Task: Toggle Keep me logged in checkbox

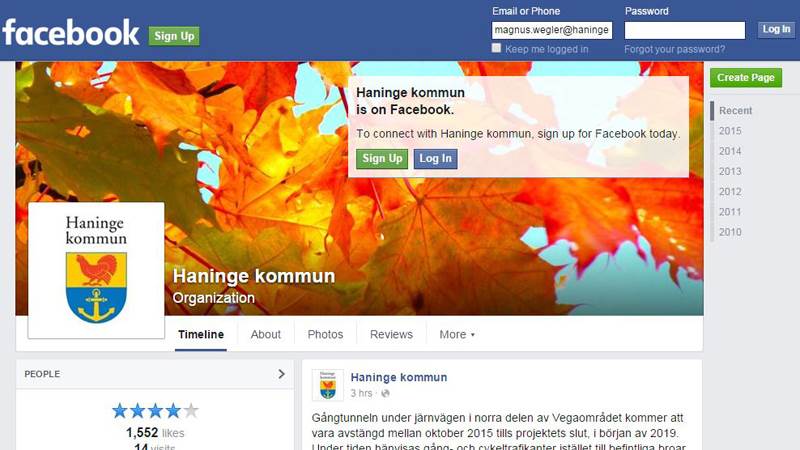Action: click(x=496, y=48)
